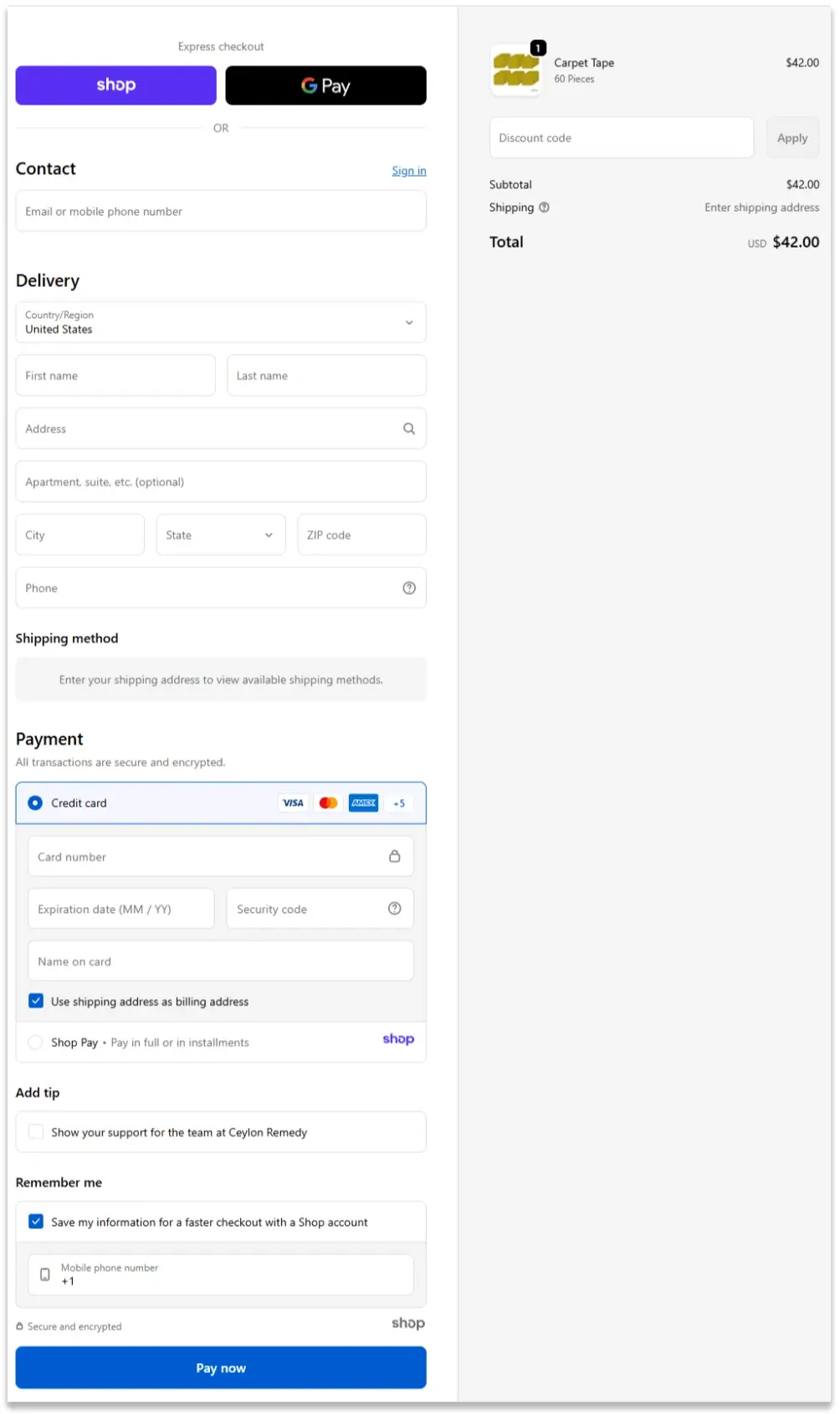The width and height of the screenshot is (840, 1414).
Task: Click the Discount code input field
Action: [x=621, y=138]
